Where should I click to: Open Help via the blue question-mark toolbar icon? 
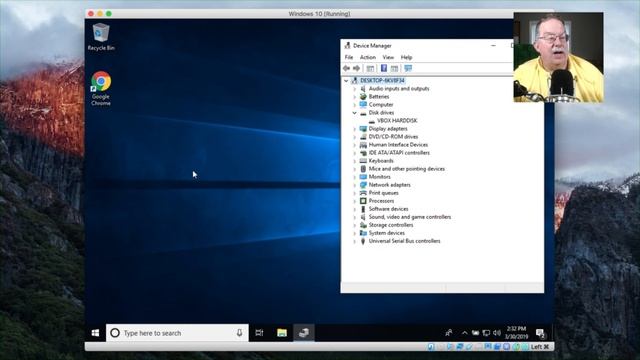[x=384, y=68]
